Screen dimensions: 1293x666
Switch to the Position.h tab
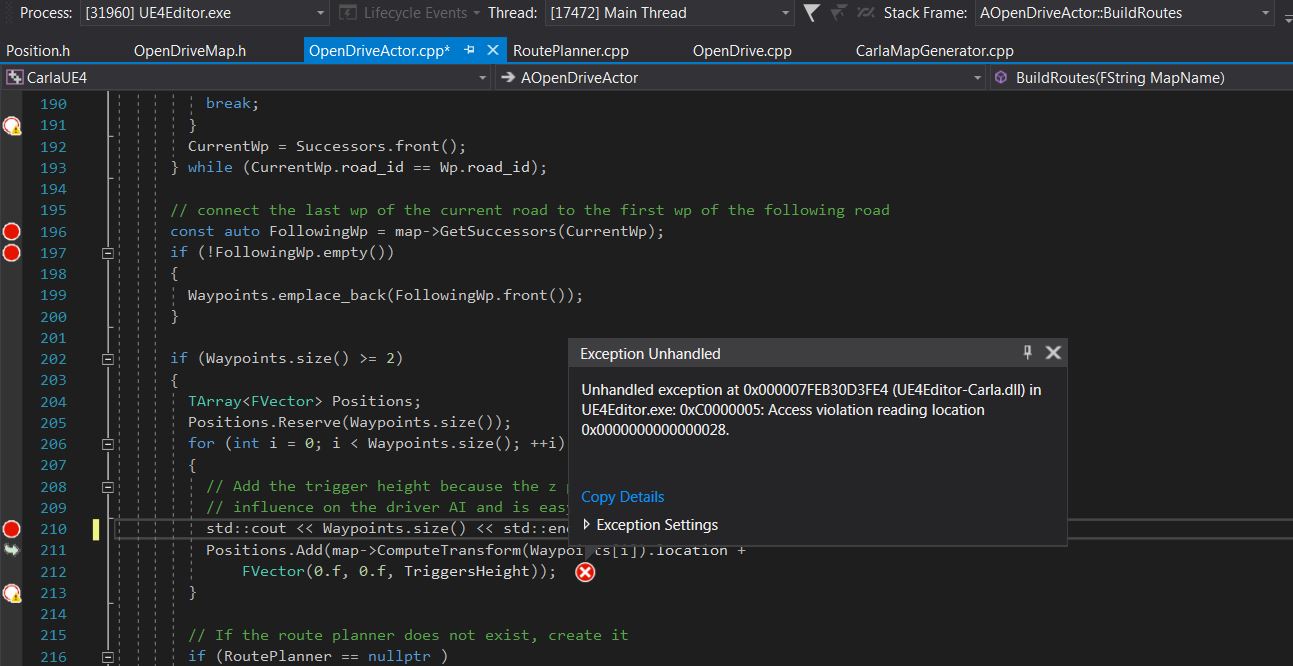pyautogui.click(x=38, y=49)
